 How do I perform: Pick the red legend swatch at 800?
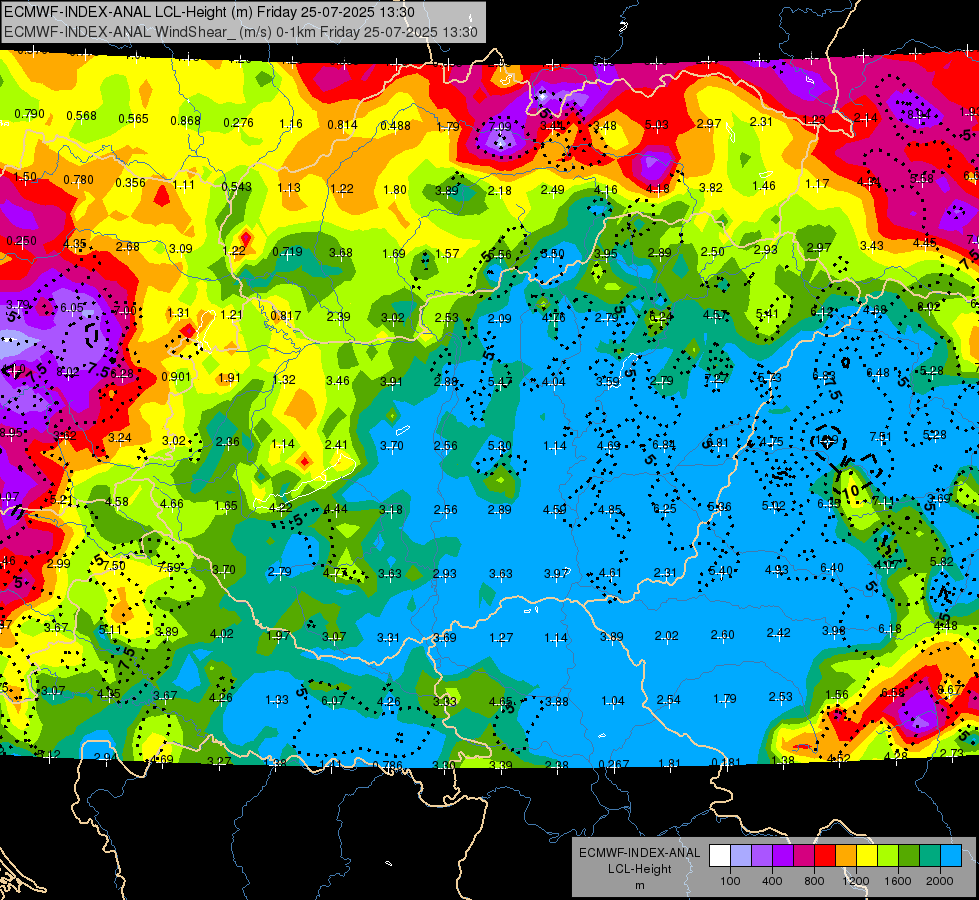tap(825, 856)
